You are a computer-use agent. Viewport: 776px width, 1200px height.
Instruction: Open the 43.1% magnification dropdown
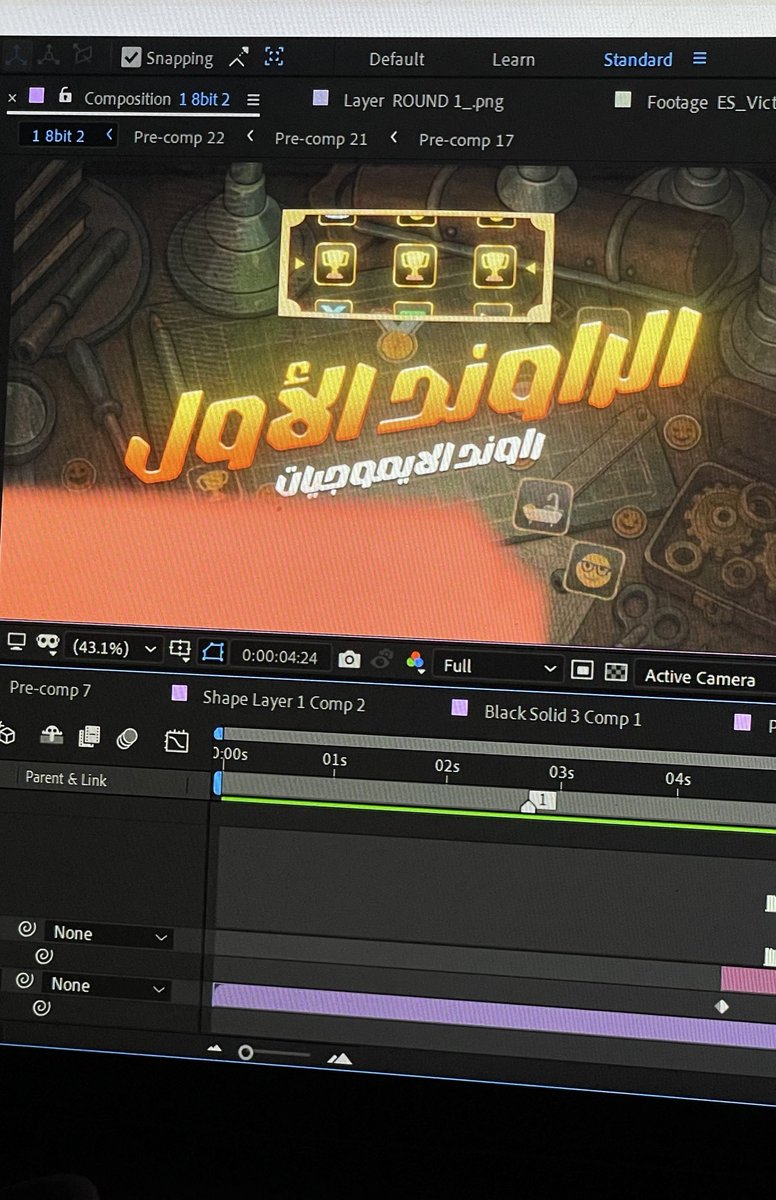tap(112, 648)
